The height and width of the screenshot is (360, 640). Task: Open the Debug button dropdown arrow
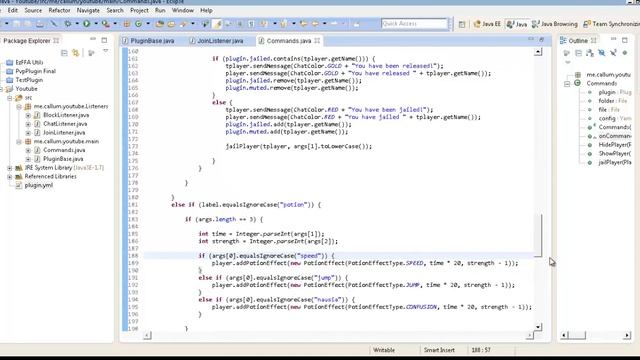[77, 24]
